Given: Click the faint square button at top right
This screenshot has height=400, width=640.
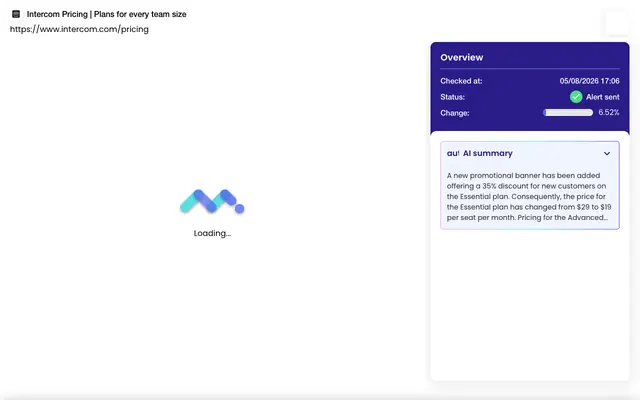Looking at the screenshot, I should 617,23.
